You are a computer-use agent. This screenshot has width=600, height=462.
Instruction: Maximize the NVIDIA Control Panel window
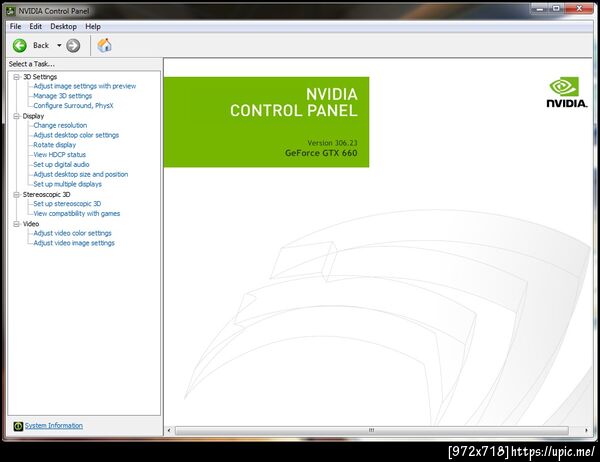pyautogui.click(x=556, y=8)
